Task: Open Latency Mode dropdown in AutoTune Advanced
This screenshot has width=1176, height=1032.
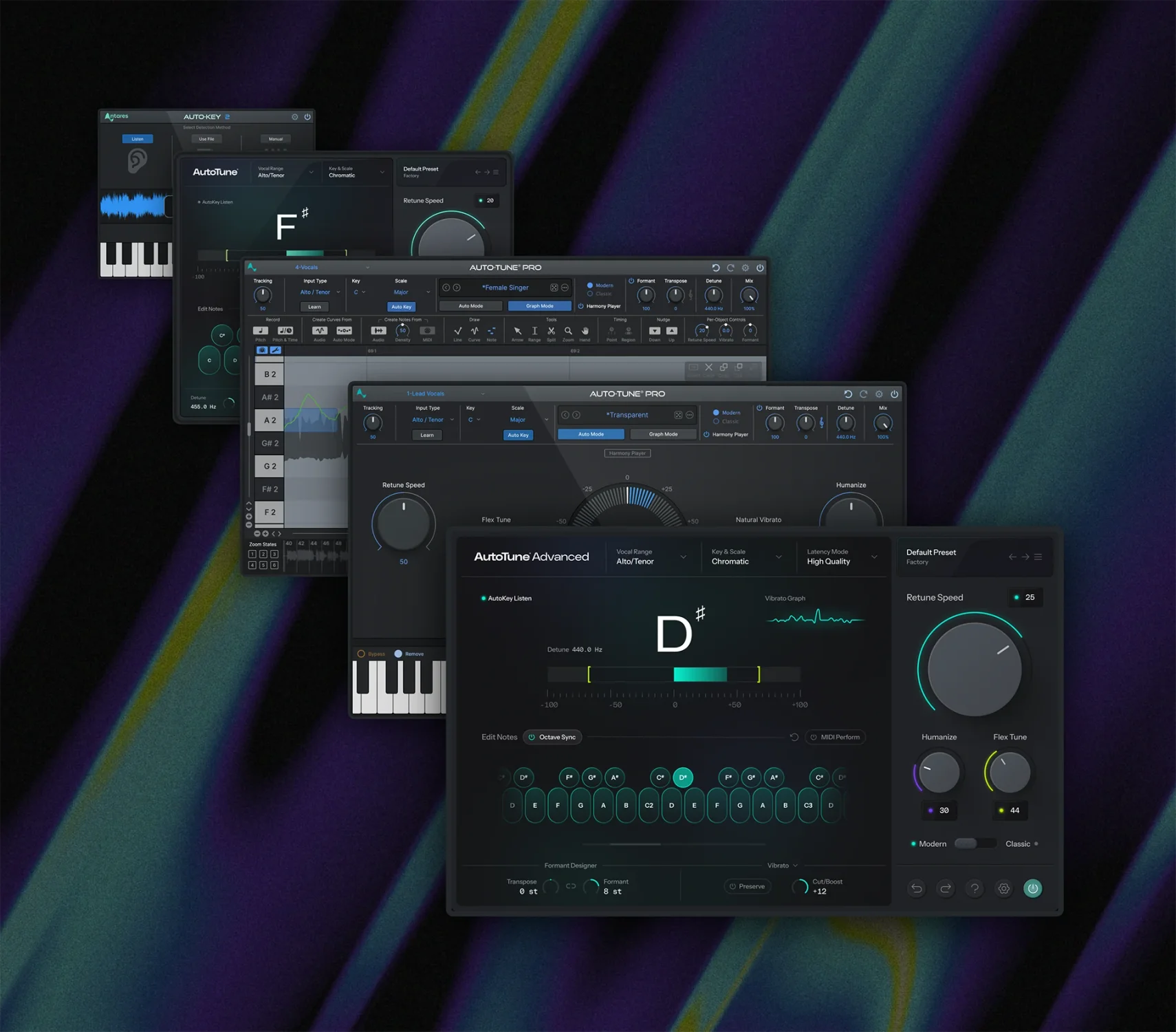Action: point(842,557)
